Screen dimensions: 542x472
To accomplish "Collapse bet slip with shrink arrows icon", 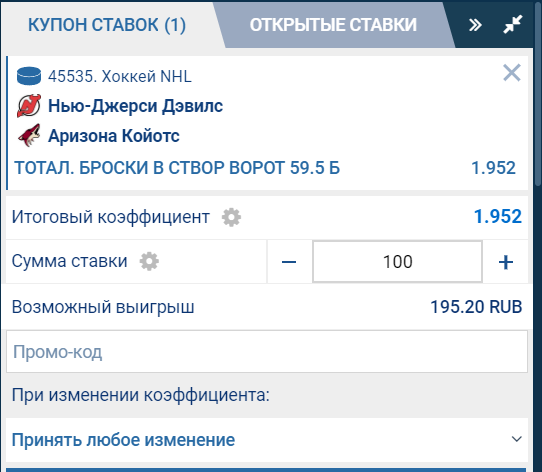I will (x=513, y=24).
